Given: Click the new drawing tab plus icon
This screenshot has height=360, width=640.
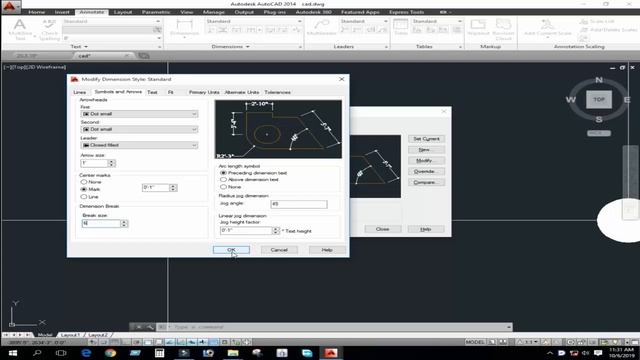Looking at the screenshot, I should click(144, 56).
